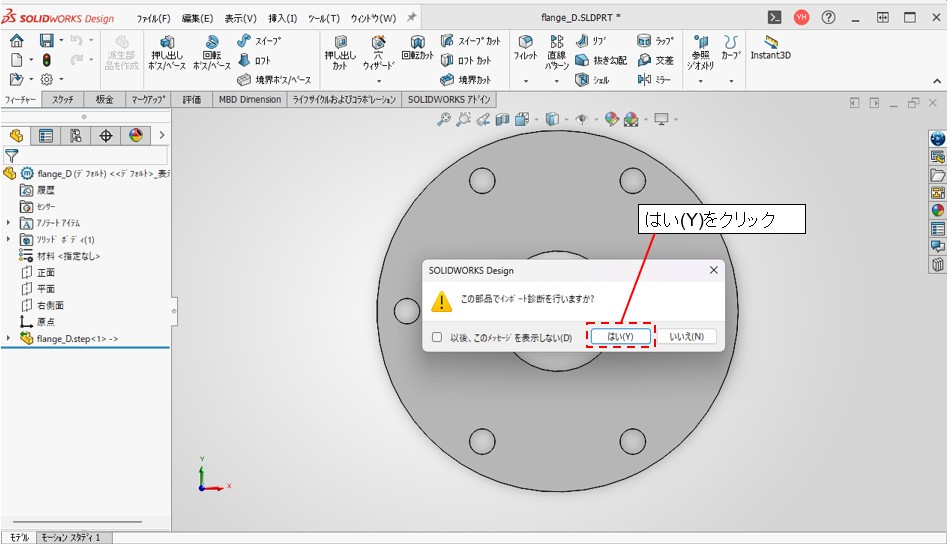
Task: Switch to the スケッチ tab
Action: [x=62, y=99]
